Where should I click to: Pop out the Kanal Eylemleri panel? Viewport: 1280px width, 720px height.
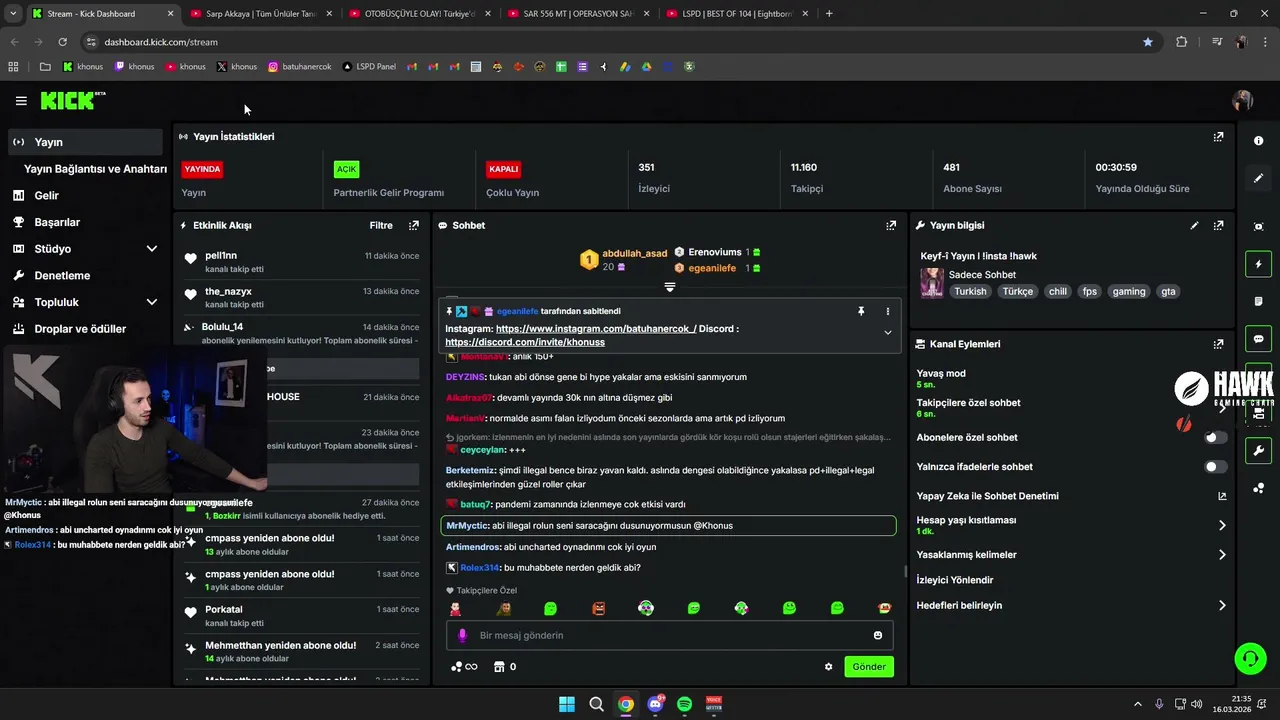1218,344
